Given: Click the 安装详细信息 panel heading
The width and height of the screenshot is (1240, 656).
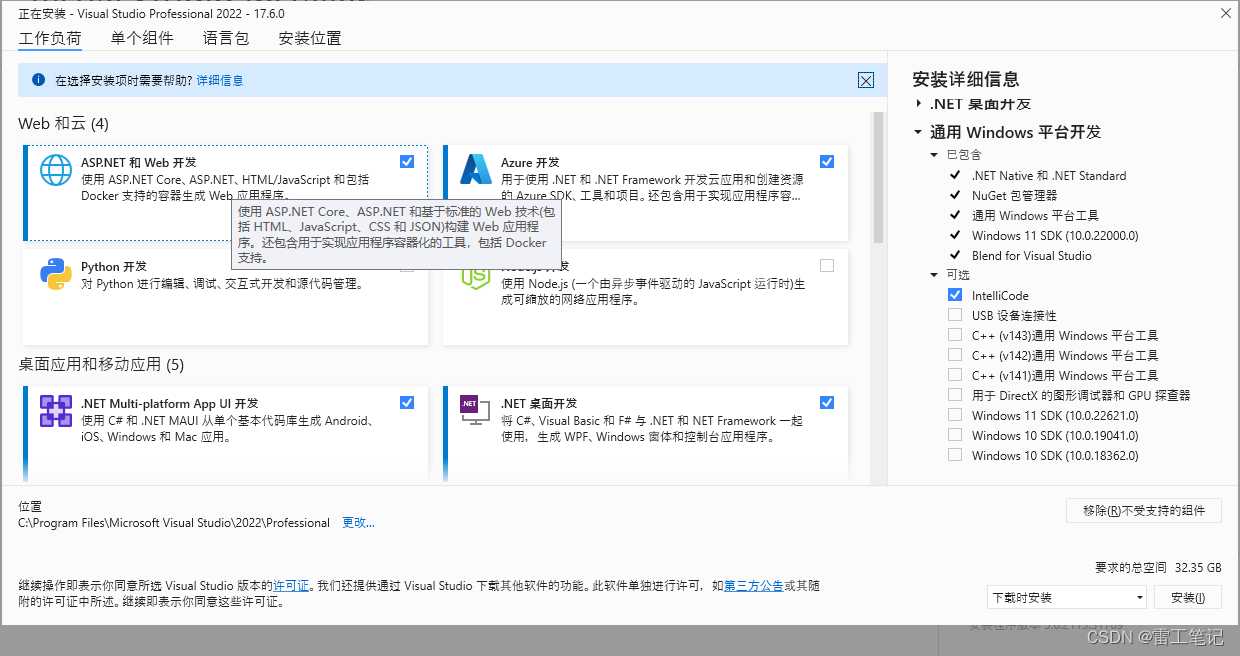Looking at the screenshot, I should [965, 79].
